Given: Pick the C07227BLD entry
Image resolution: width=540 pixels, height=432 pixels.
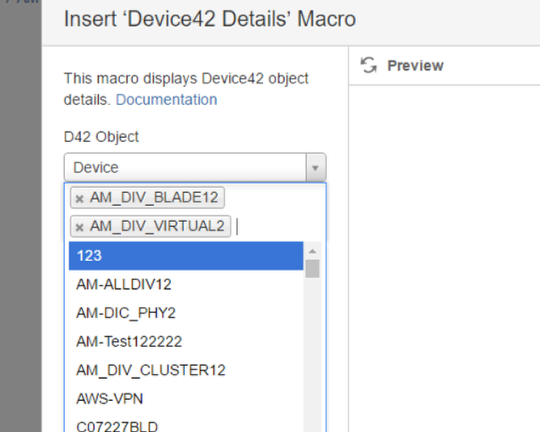Looking at the screenshot, I should [x=186, y=425].
